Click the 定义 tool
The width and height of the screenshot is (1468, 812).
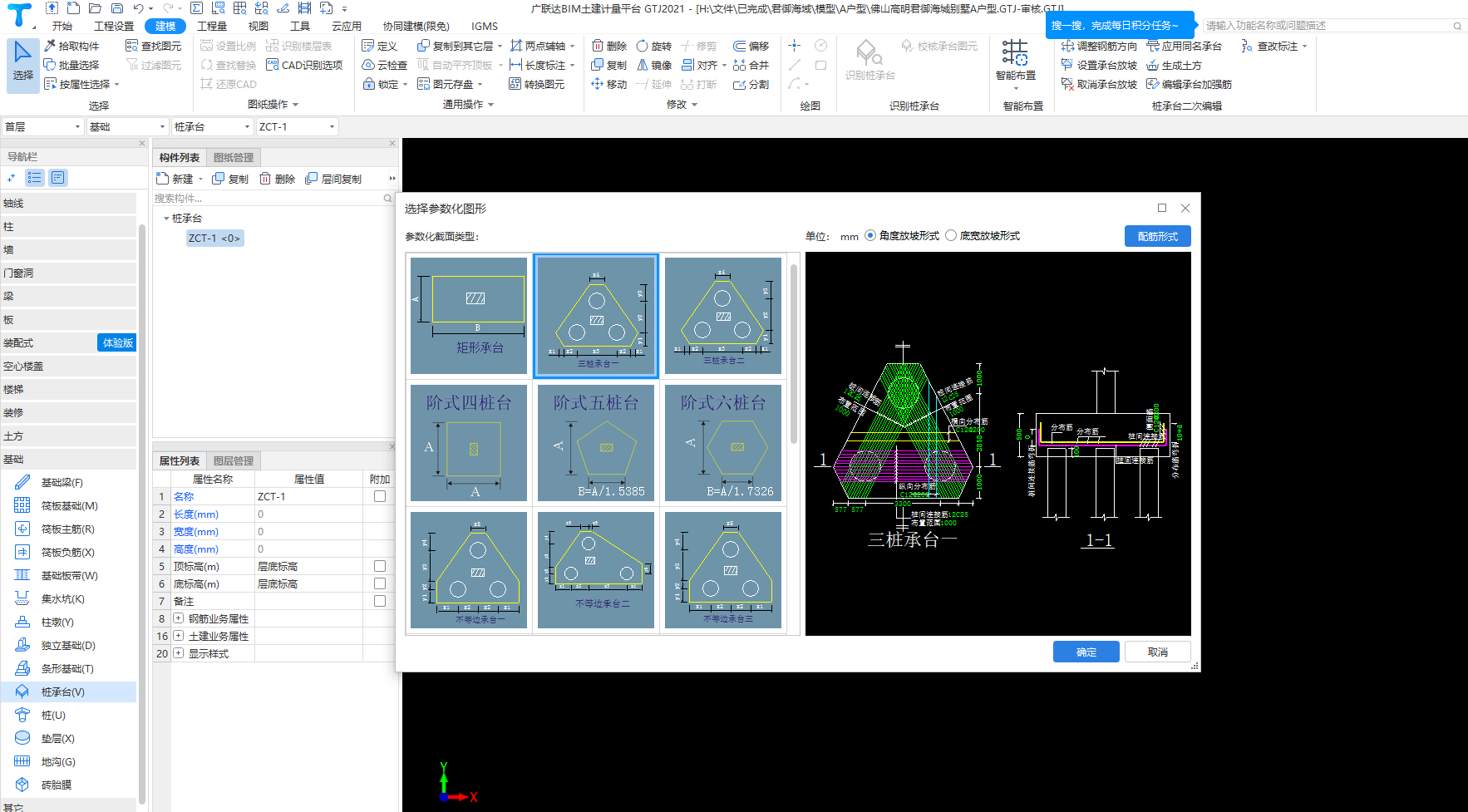380,46
